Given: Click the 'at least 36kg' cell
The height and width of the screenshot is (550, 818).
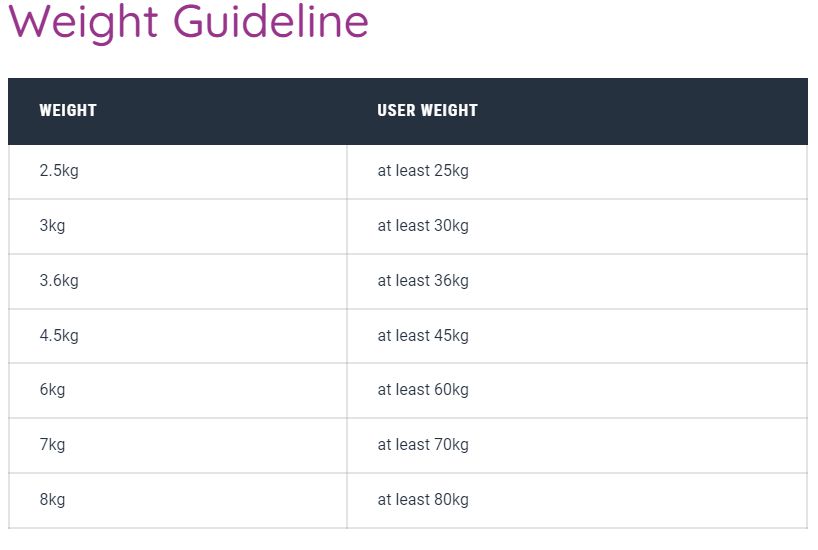Looking at the screenshot, I should [423, 281].
